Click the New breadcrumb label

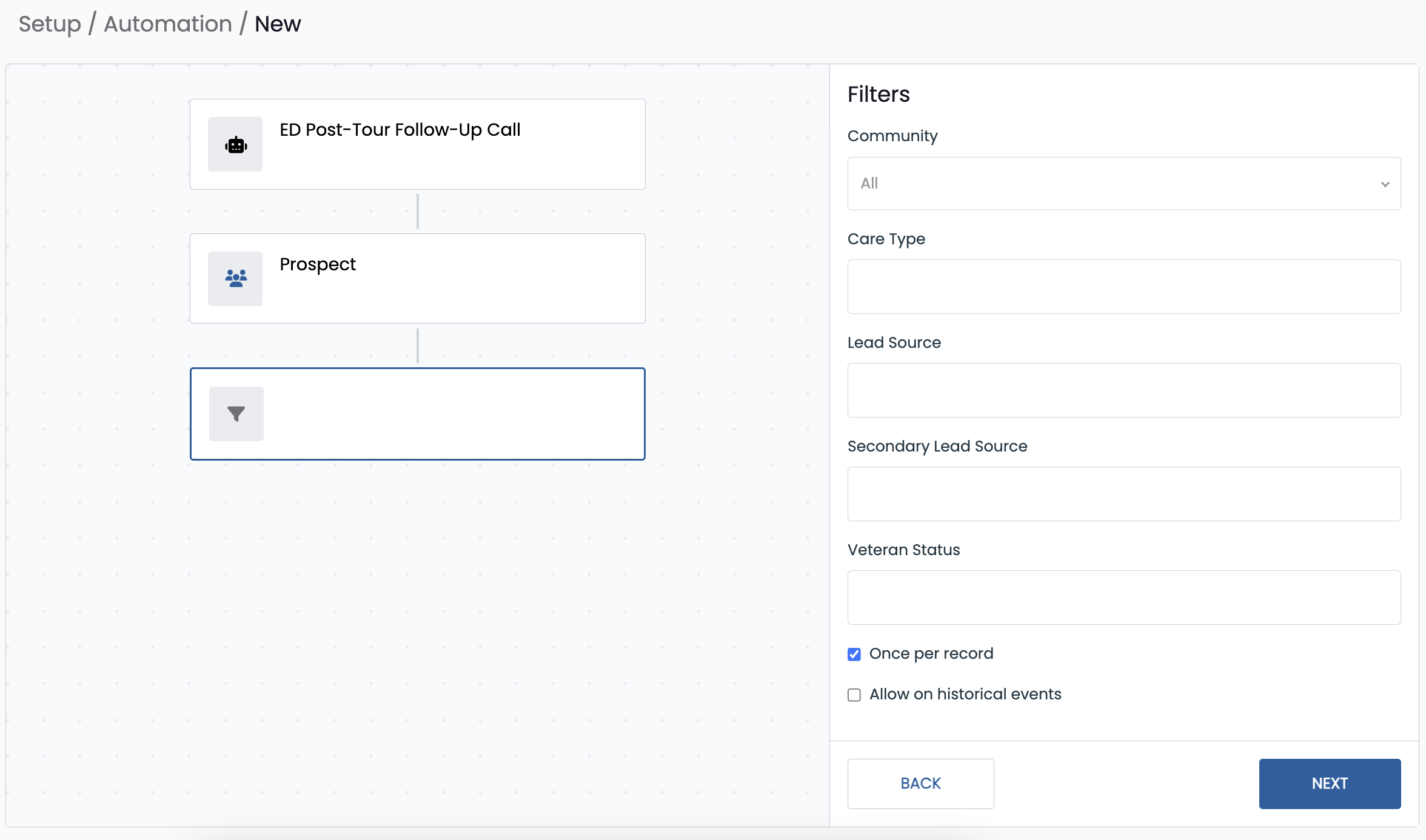click(x=278, y=24)
